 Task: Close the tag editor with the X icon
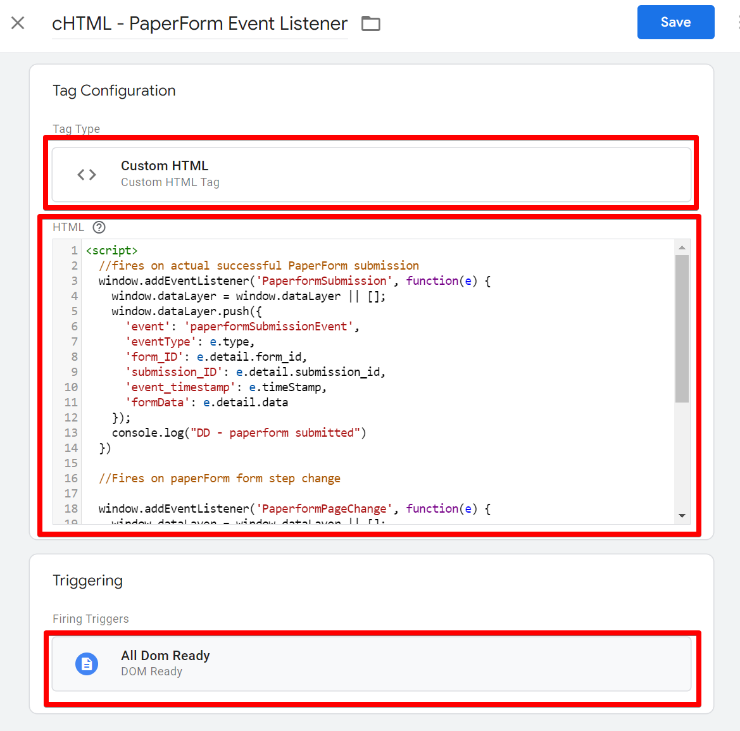click(18, 23)
